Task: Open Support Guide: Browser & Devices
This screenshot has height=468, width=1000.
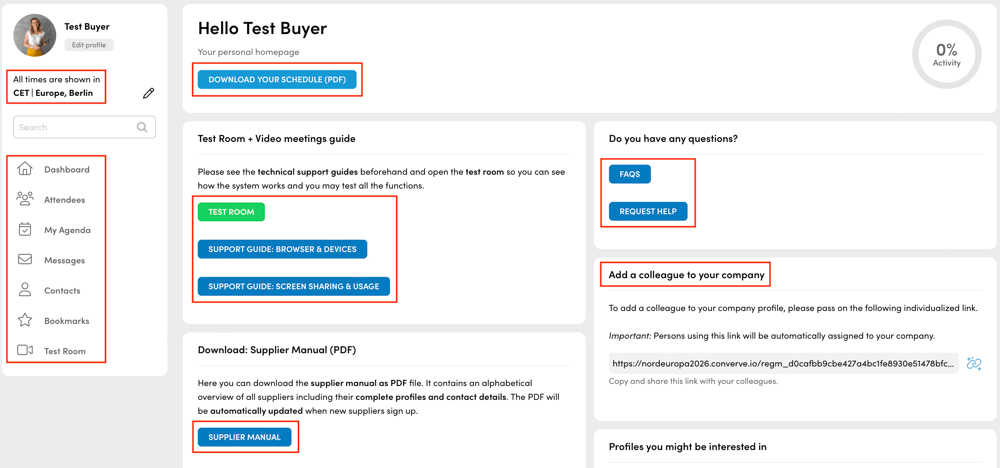Action: 282,249
